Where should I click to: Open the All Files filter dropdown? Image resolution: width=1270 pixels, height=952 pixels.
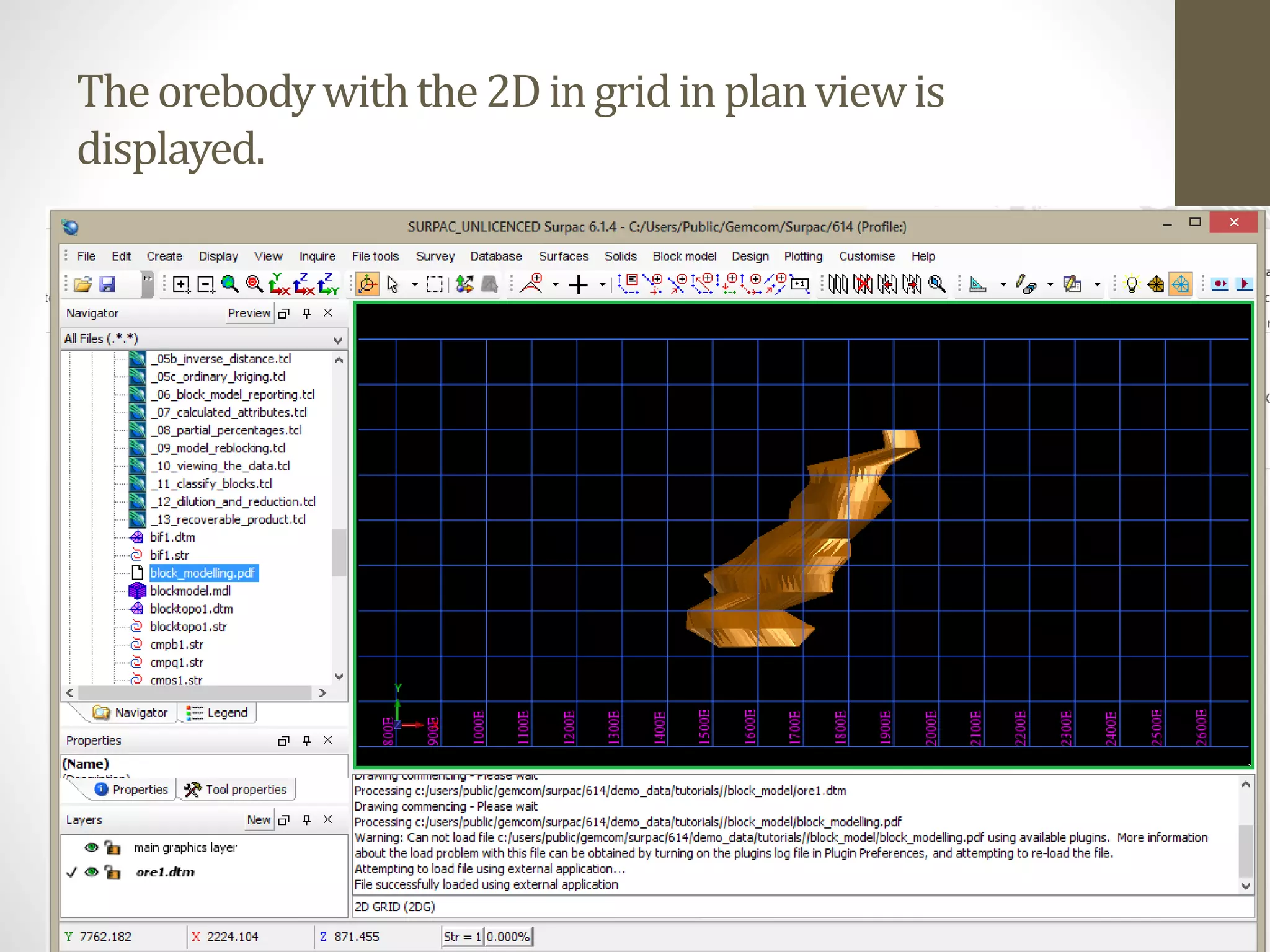point(337,339)
